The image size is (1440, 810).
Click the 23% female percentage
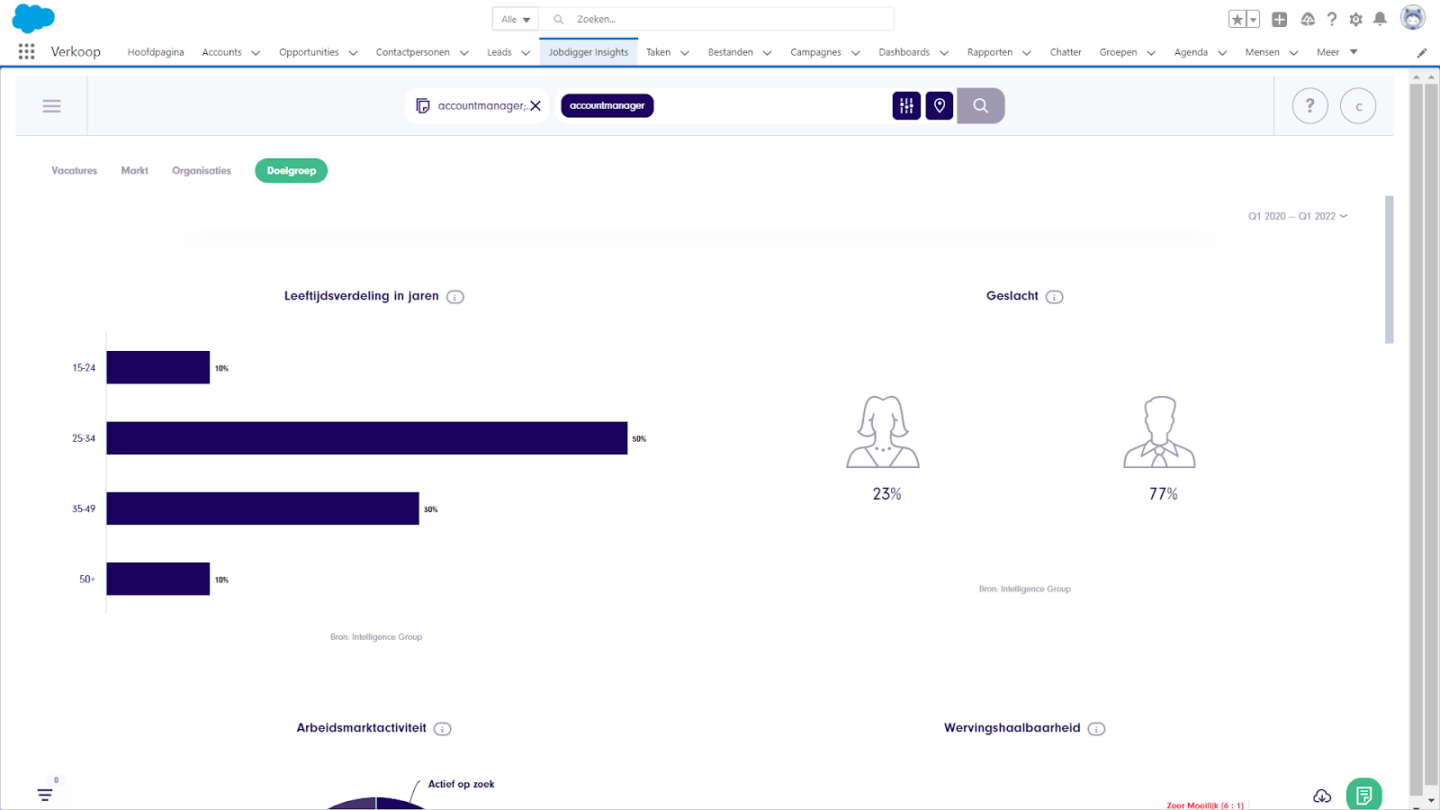tap(887, 494)
